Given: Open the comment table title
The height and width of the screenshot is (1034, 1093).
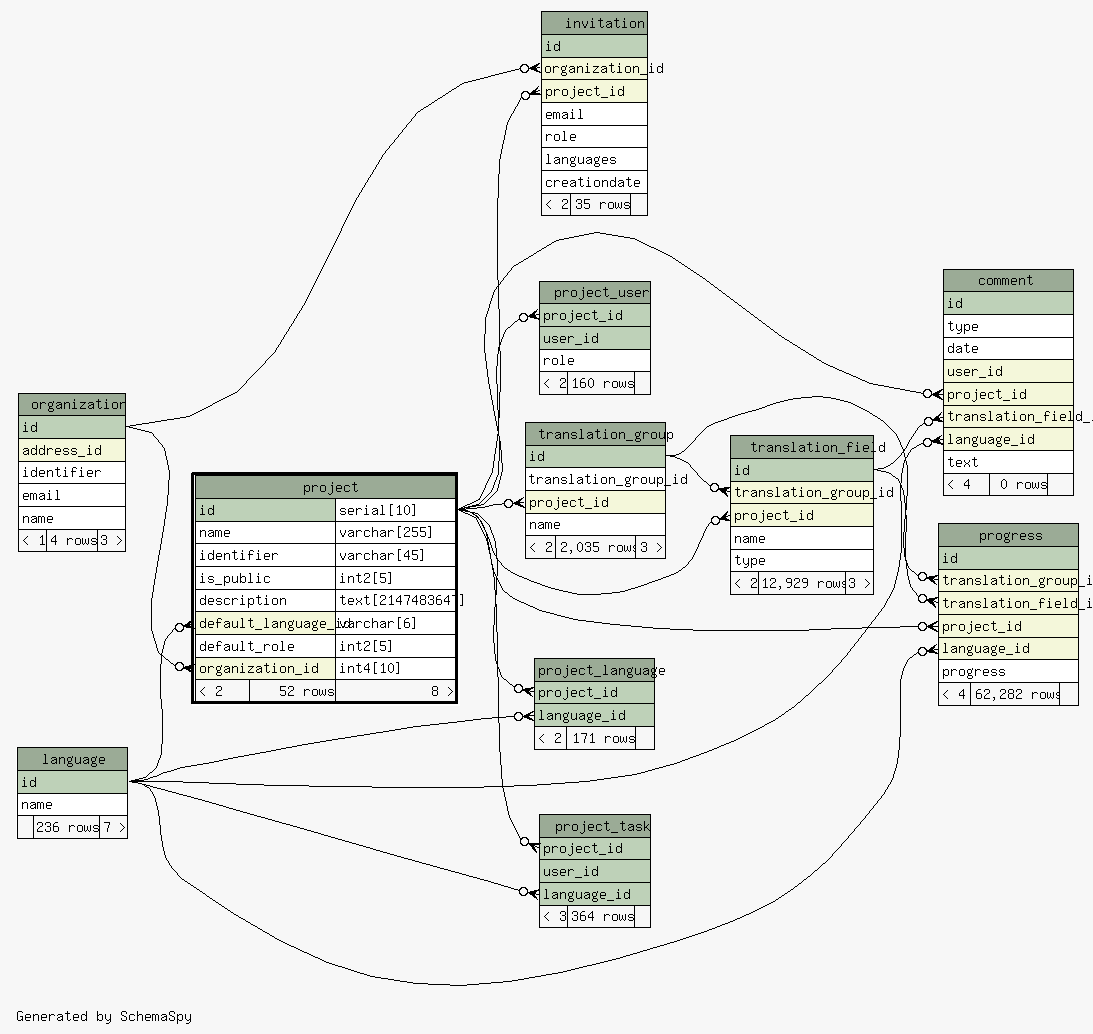Looking at the screenshot, I should 1007,280.
